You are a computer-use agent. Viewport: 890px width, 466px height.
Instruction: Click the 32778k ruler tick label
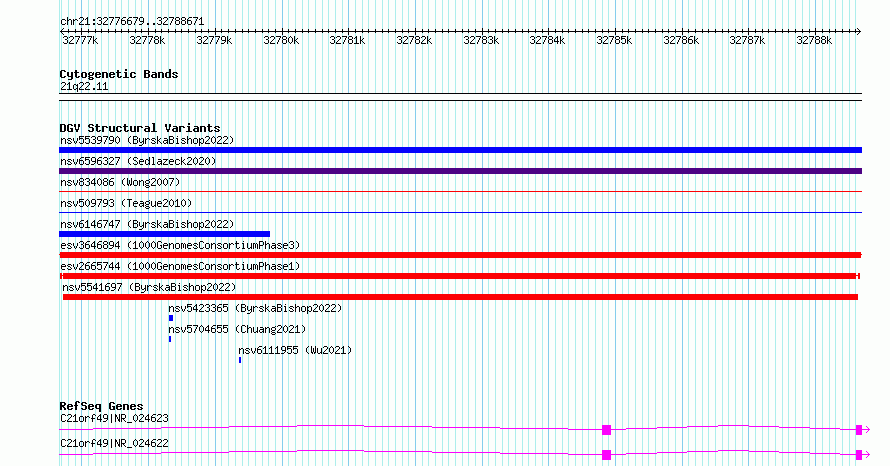click(147, 40)
